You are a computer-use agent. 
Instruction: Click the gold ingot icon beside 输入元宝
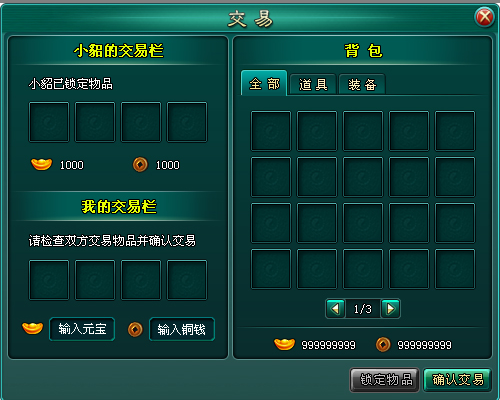point(32,328)
